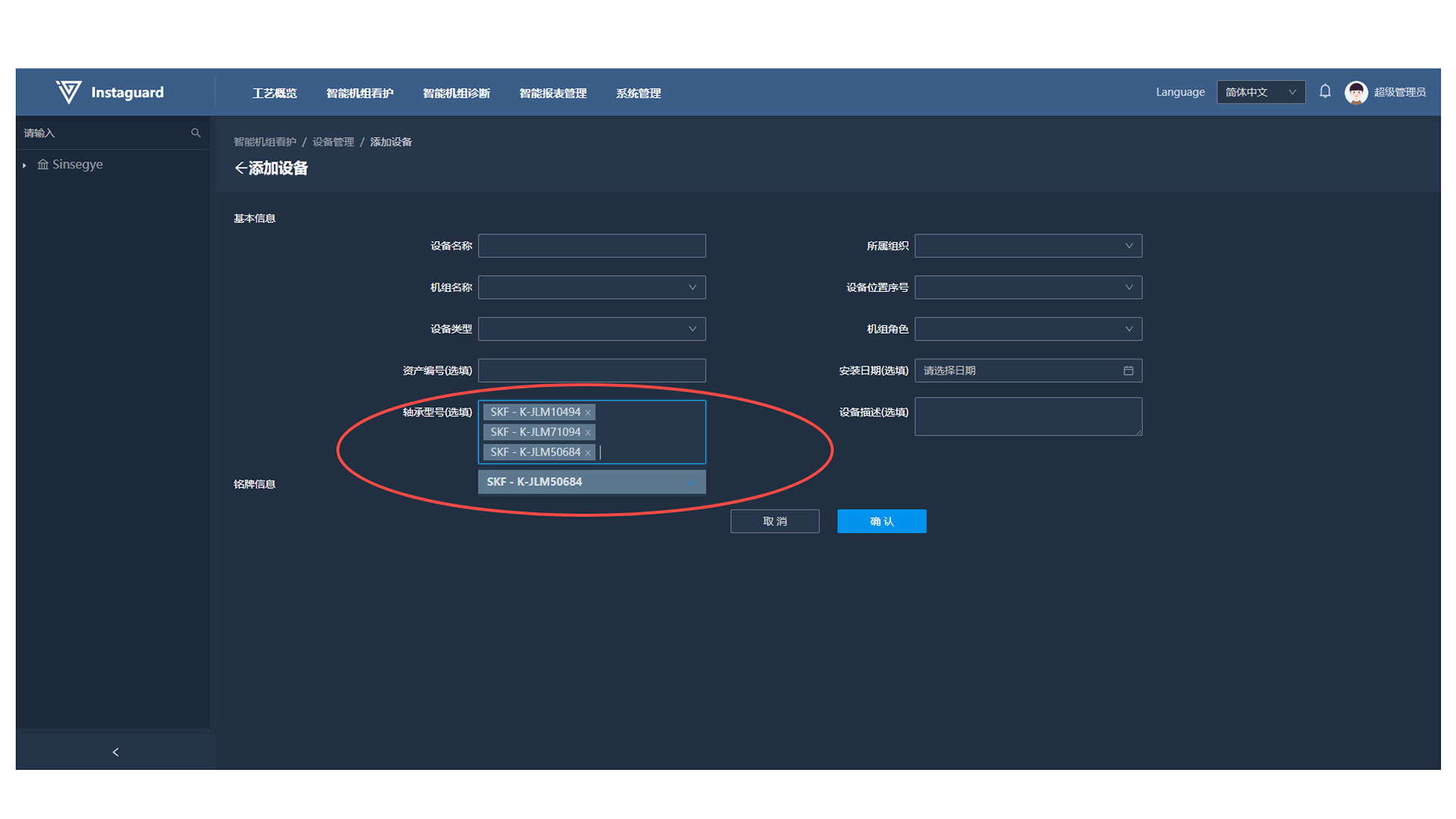Open the 设备位置序号 dropdown
Screen dimensions: 1456x819
click(x=1028, y=287)
